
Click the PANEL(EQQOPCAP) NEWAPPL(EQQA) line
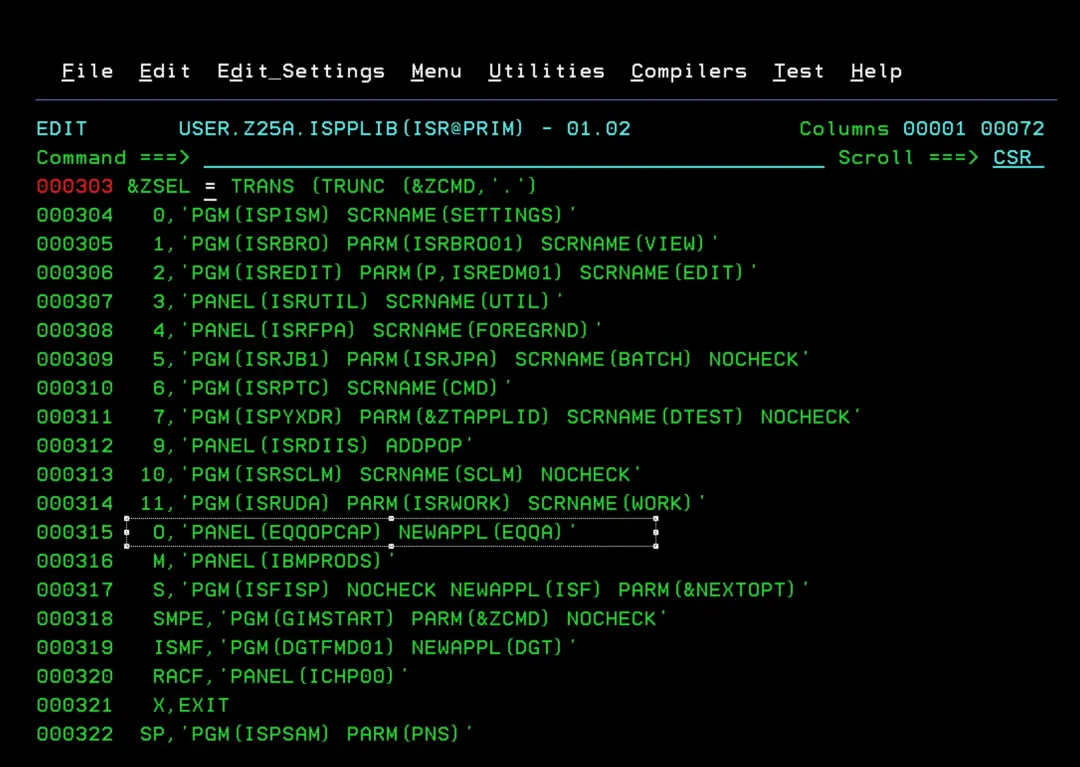tap(364, 532)
